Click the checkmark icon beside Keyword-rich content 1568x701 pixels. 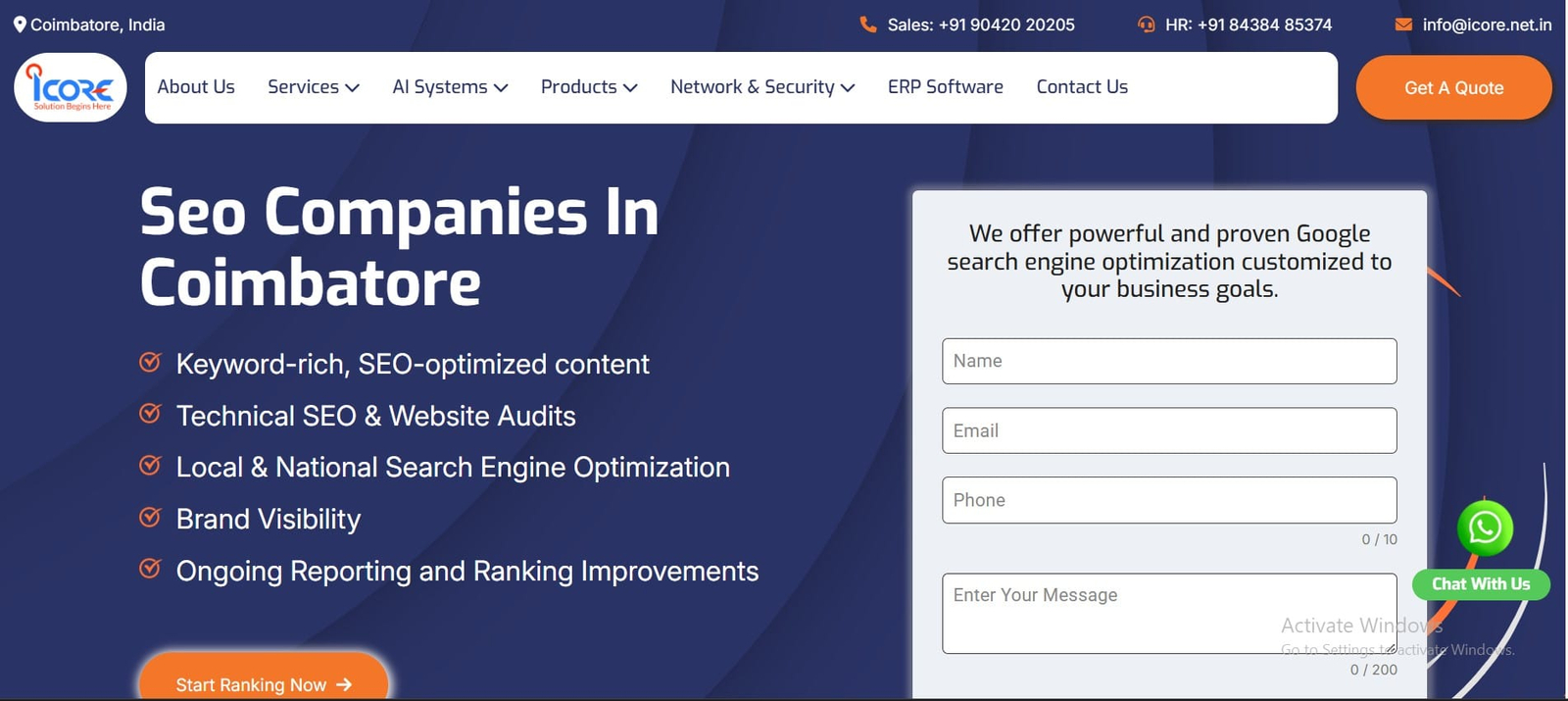(x=150, y=362)
